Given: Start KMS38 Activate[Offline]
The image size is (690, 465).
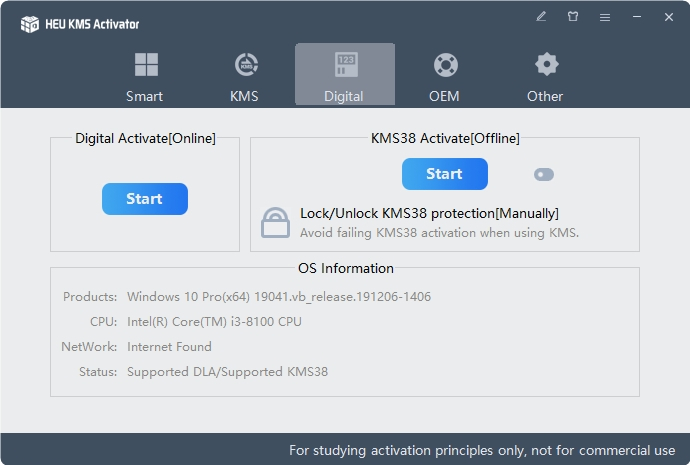Looking at the screenshot, I should coord(444,174).
